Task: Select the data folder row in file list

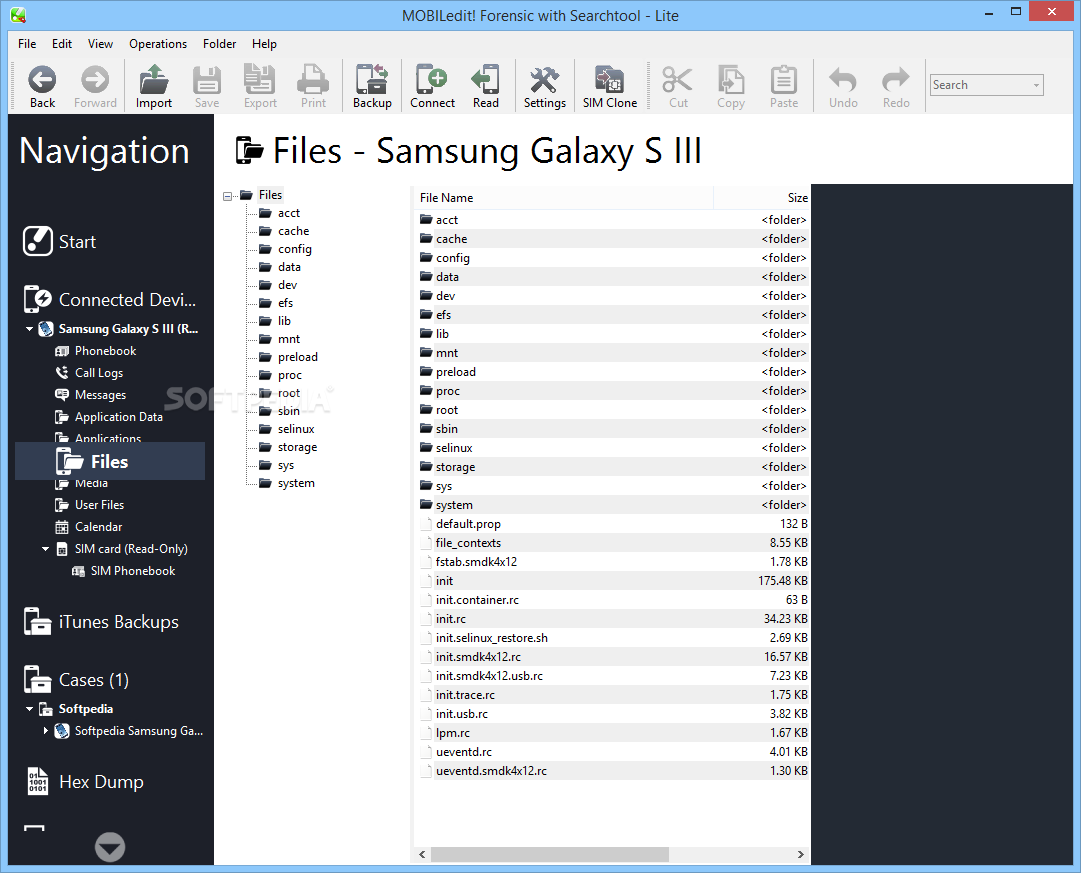Action: coord(612,277)
